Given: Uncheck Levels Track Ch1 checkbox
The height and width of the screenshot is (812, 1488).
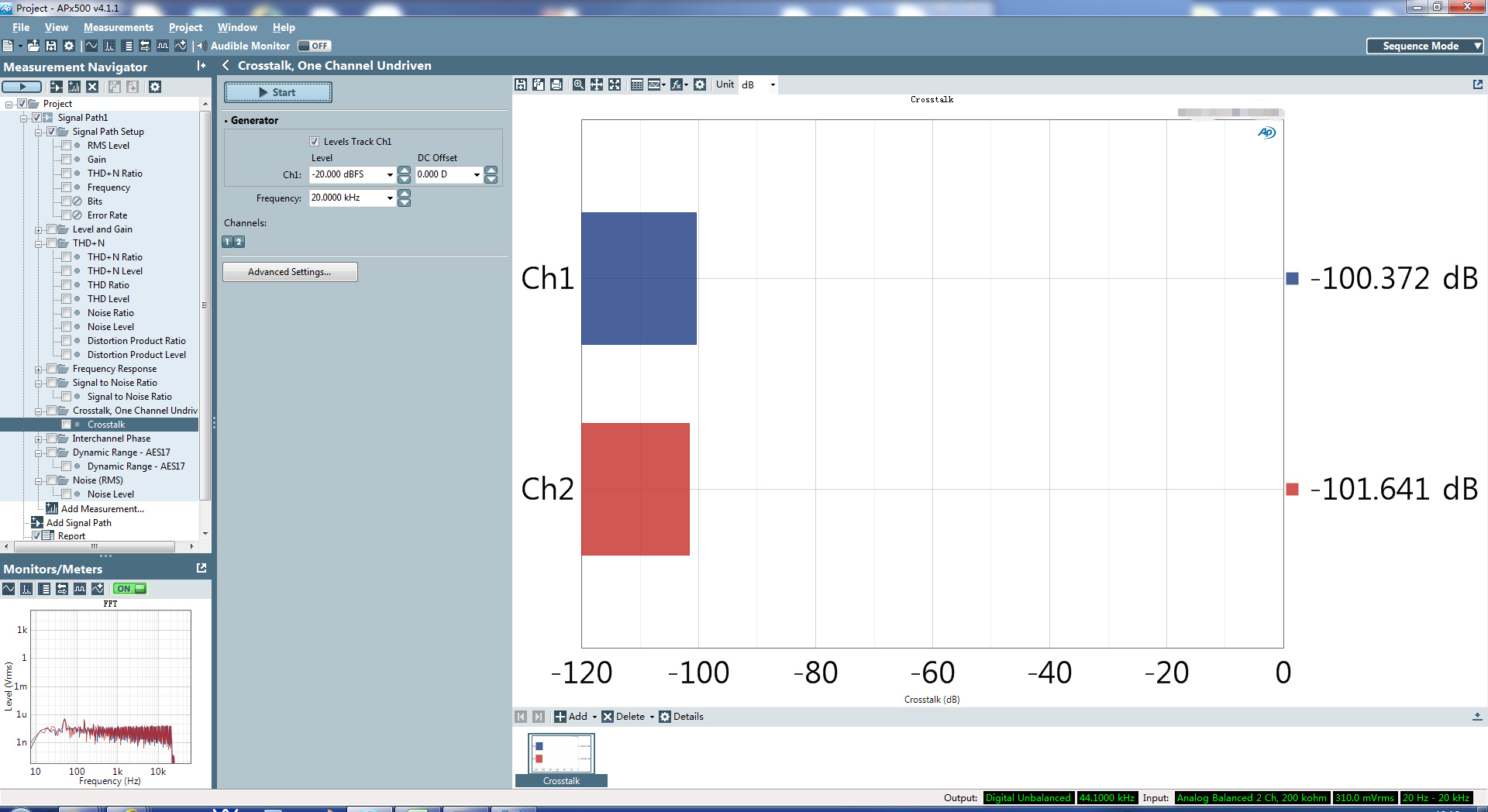Looking at the screenshot, I should [315, 141].
